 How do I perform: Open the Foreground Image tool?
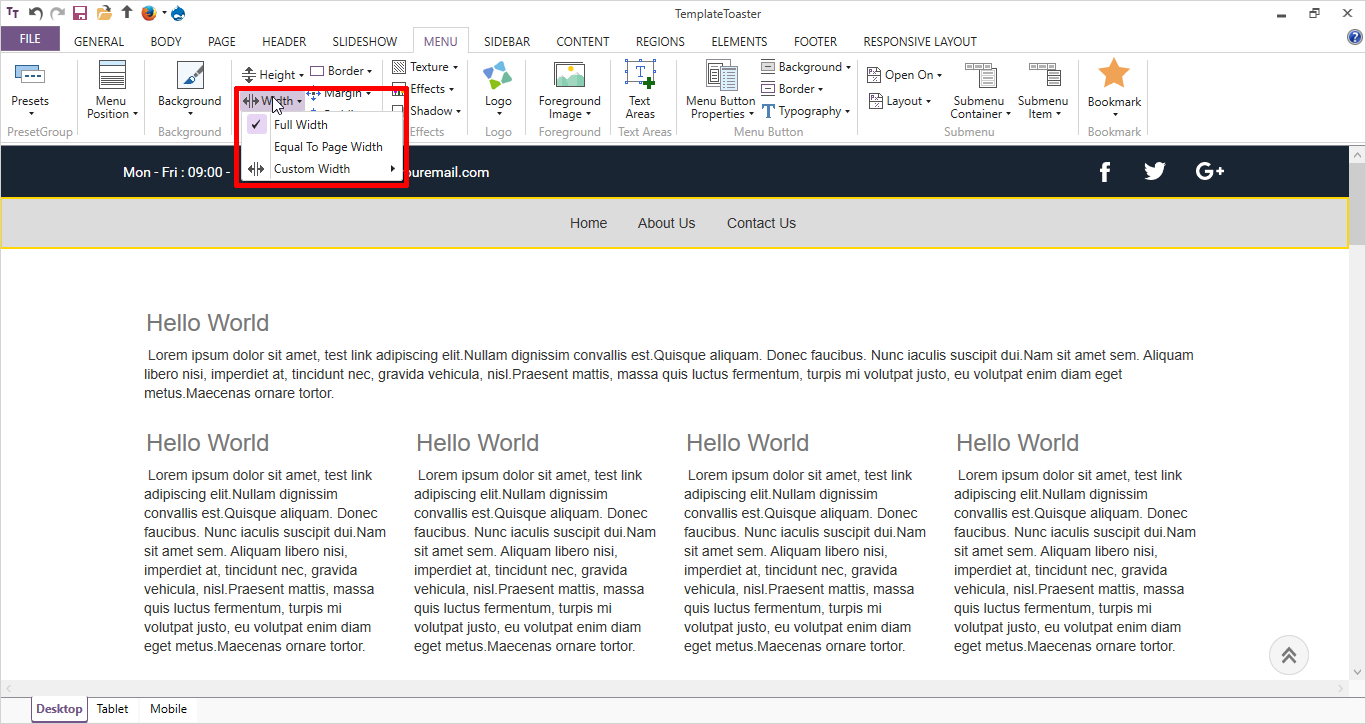[569, 76]
